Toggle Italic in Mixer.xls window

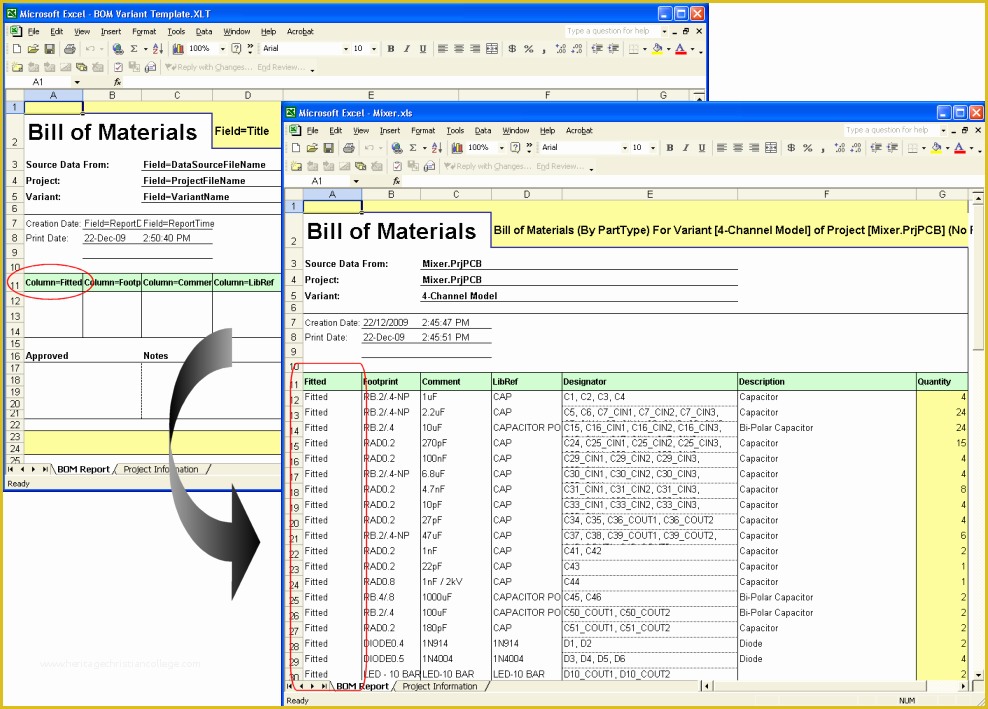(x=686, y=147)
